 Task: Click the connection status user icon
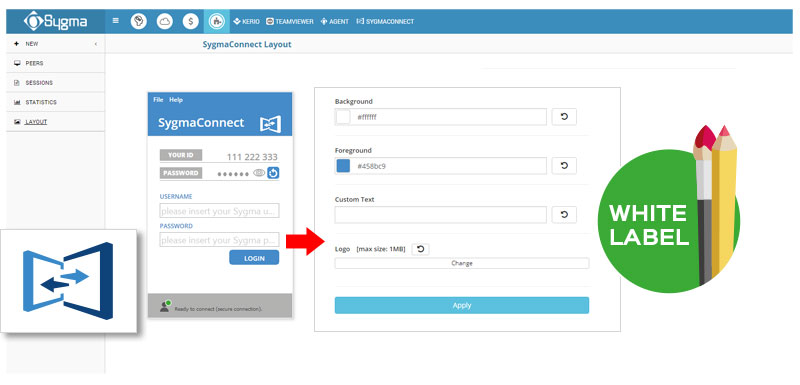pos(164,306)
